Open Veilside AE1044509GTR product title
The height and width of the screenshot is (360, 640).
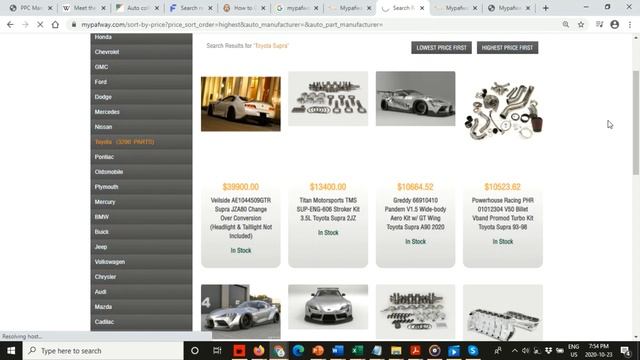click(241, 218)
